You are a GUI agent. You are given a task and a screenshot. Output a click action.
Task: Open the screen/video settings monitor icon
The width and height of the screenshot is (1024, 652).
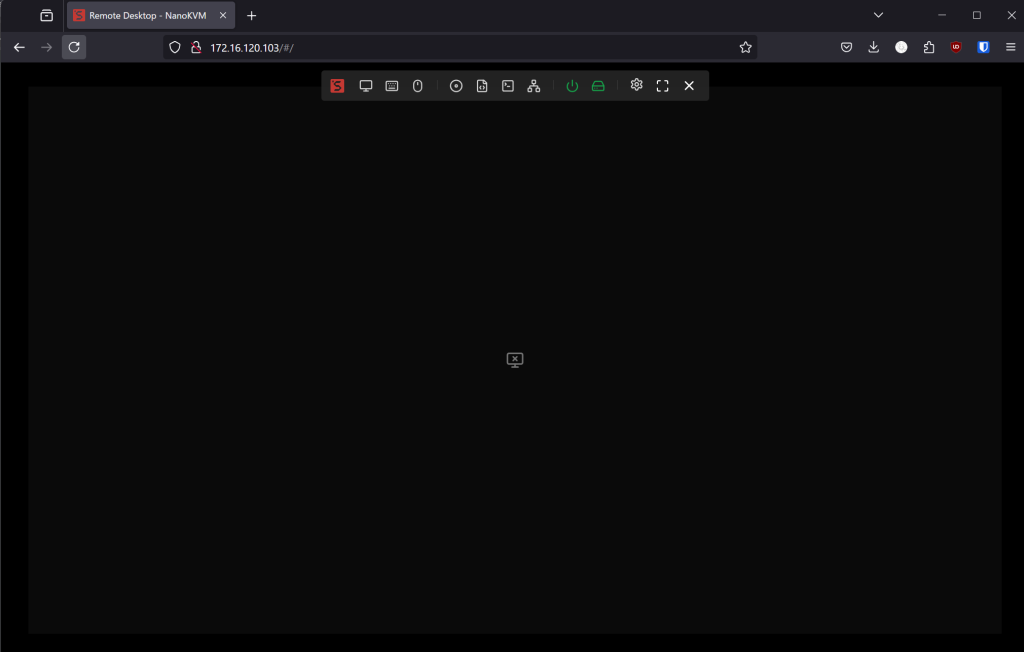coord(366,86)
